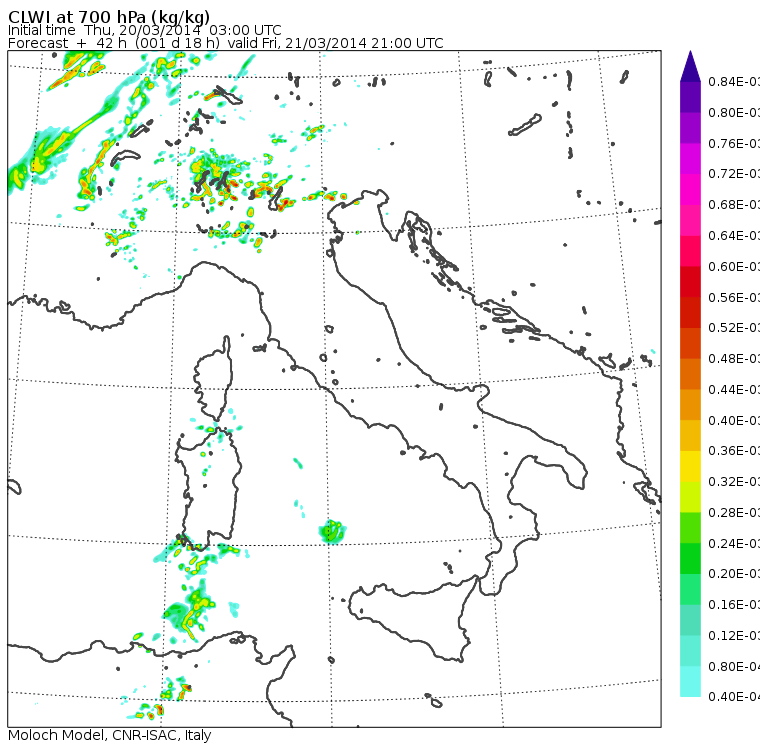Click the 0.84E-03 legend label
This screenshot has width=760, height=749.
point(734,81)
